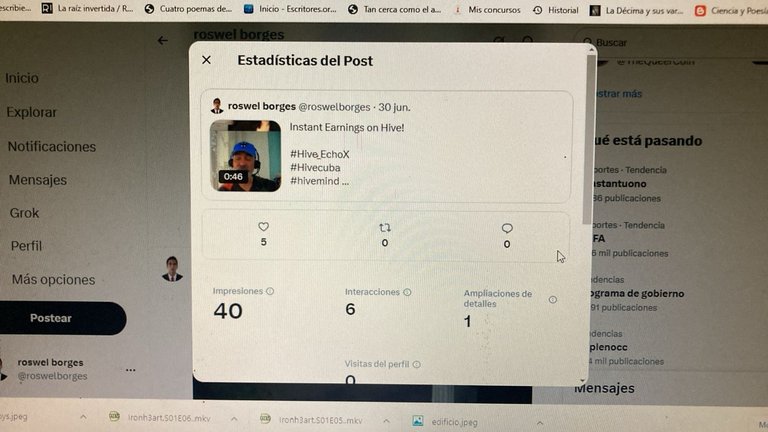Expand the Ironh3art.S01E06.mkv download chevron

(234, 419)
